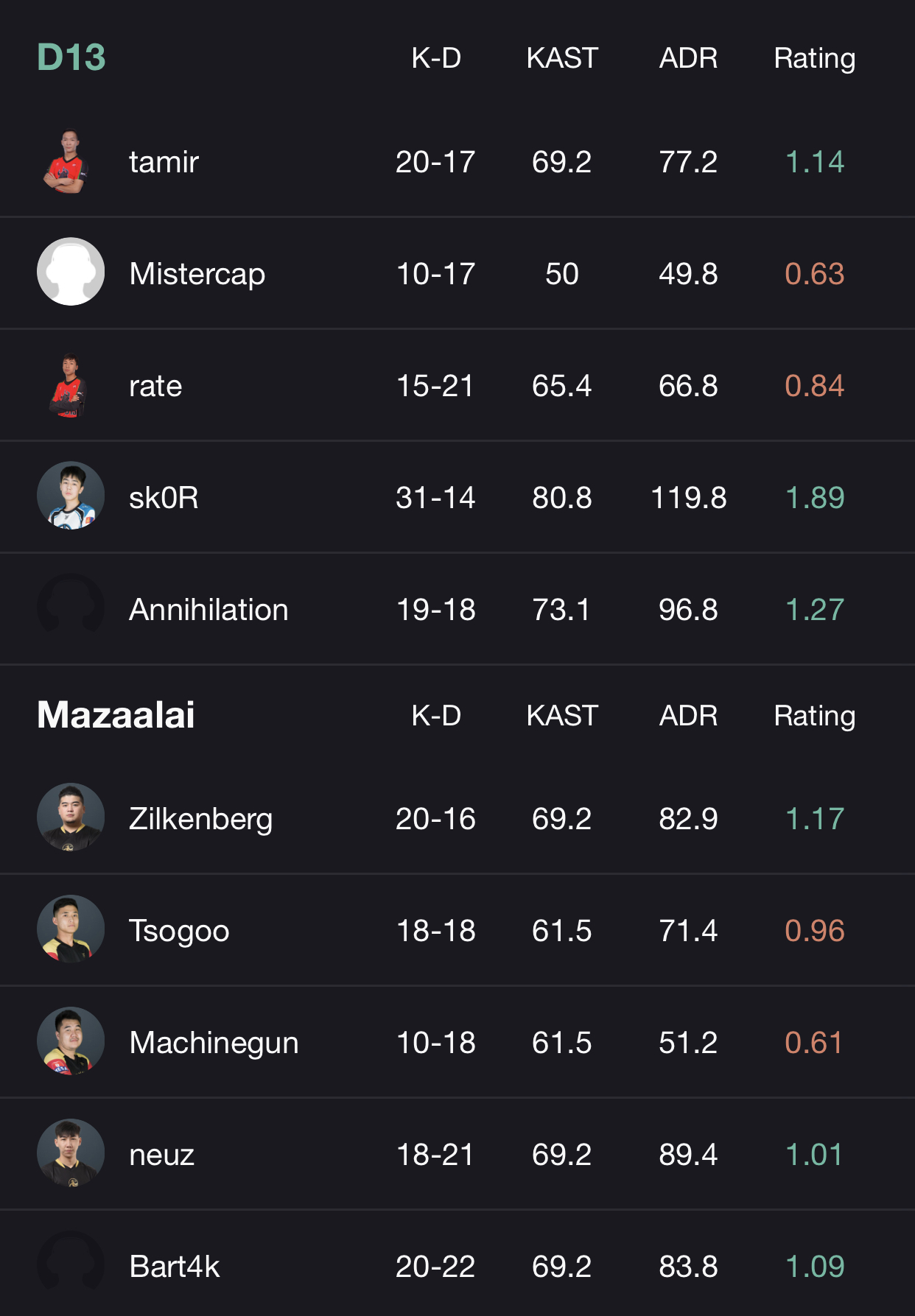
Task: Click sk0R's player avatar
Action: coord(70,496)
